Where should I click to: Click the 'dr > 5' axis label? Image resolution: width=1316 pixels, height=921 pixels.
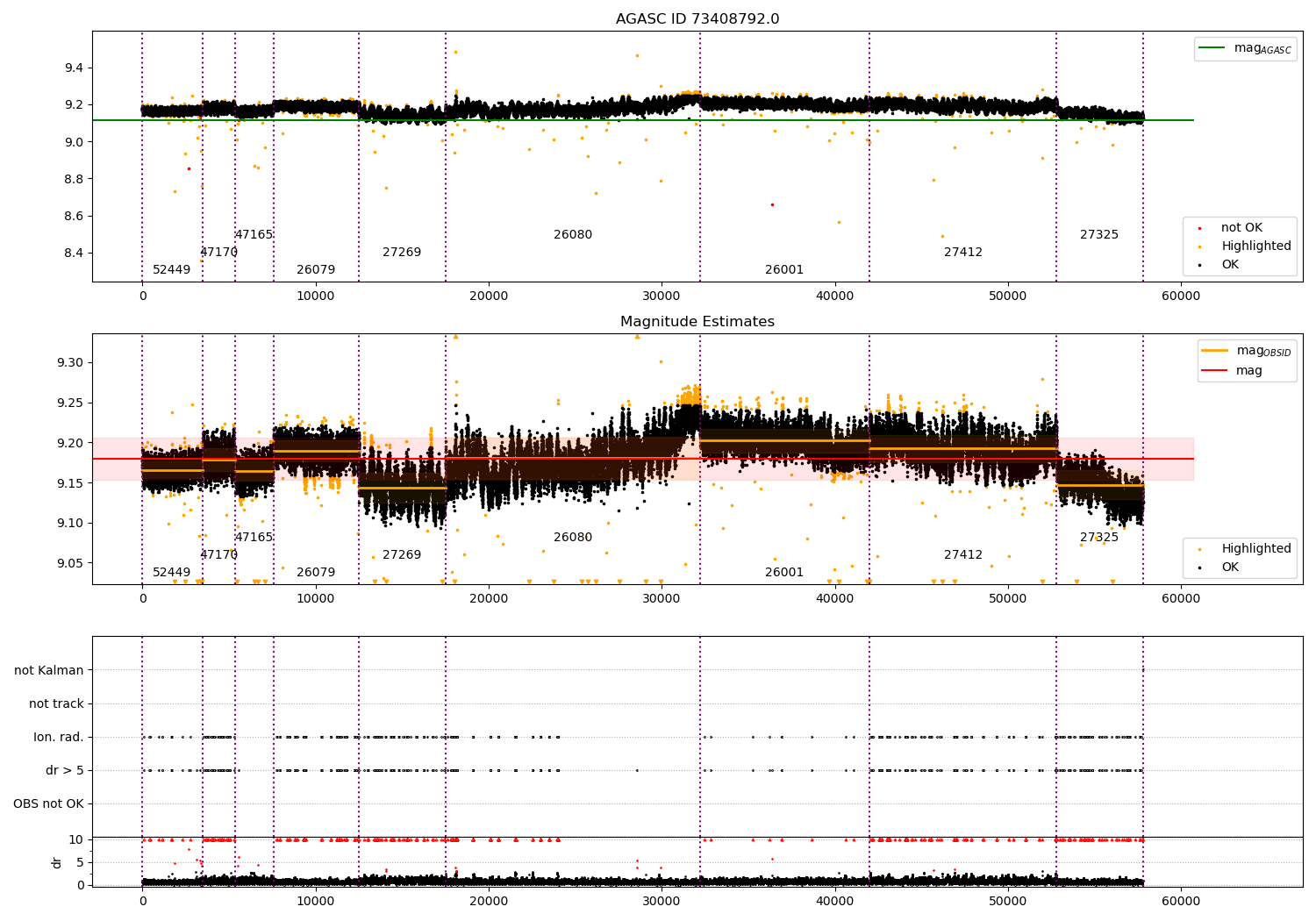pos(65,771)
